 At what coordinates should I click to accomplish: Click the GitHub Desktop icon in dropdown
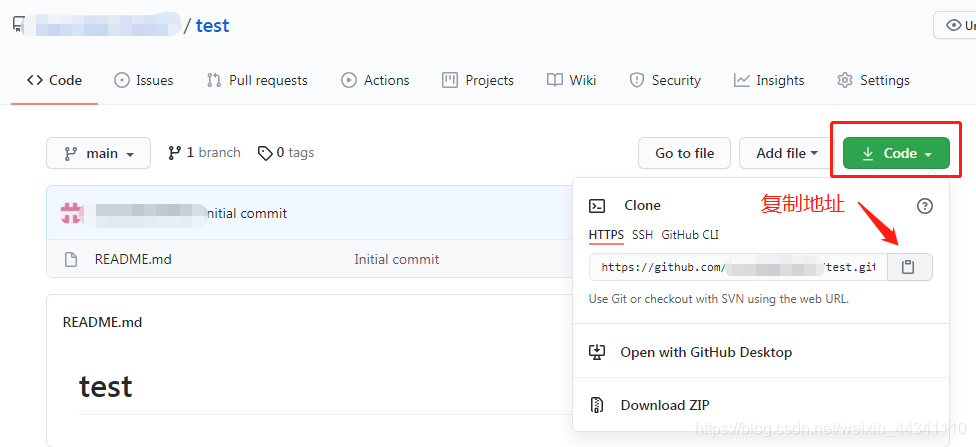pyautogui.click(x=597, y=352)
